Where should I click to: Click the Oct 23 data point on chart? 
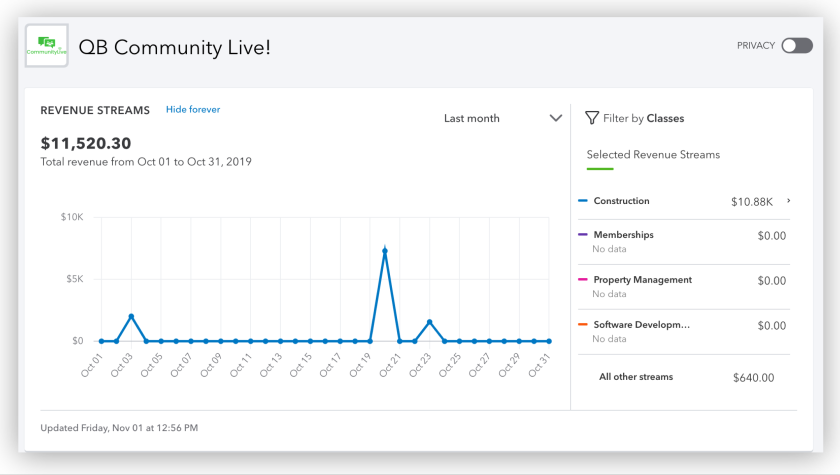430,322
